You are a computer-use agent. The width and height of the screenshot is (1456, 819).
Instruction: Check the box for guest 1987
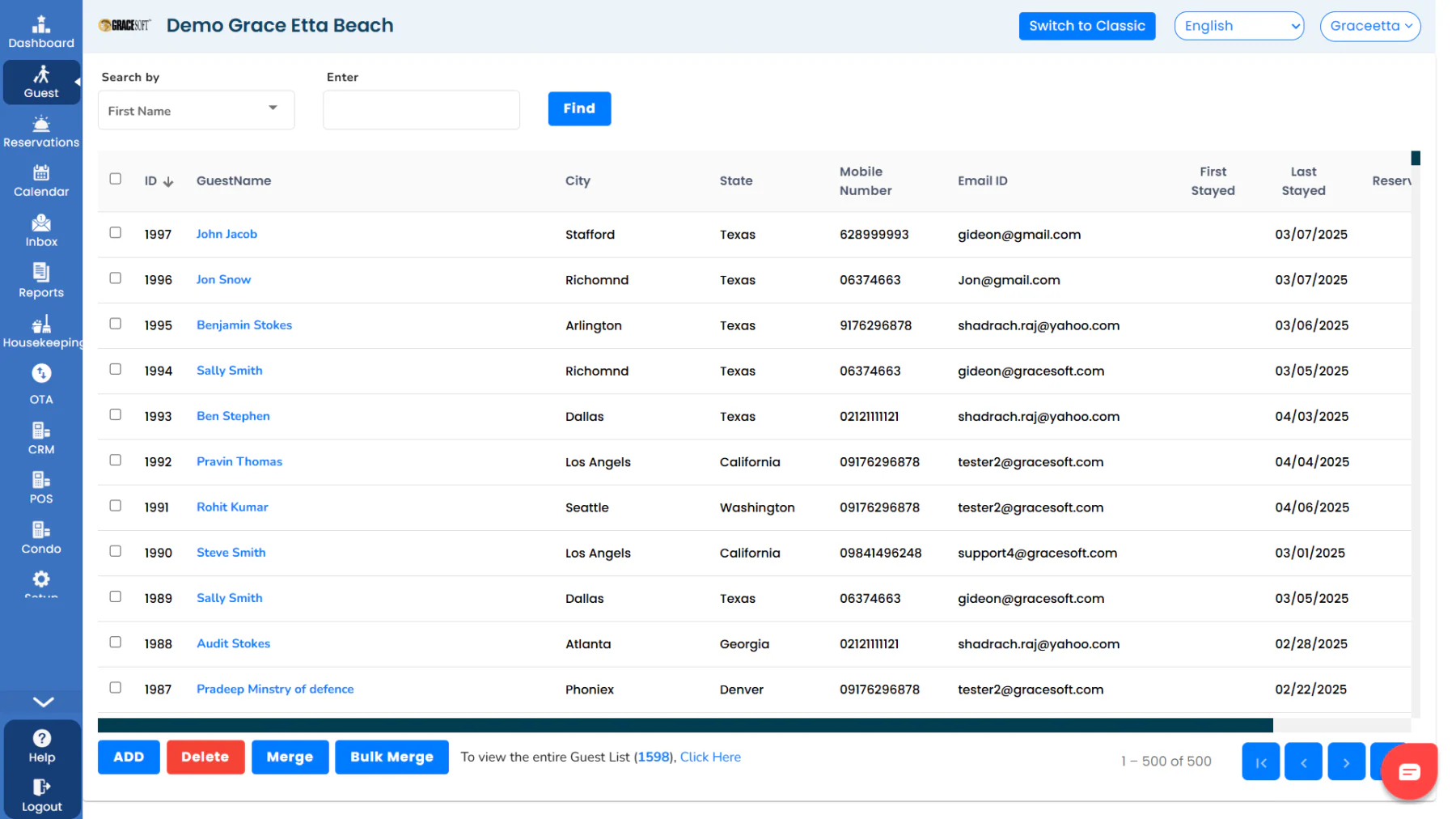coord(116,687)
